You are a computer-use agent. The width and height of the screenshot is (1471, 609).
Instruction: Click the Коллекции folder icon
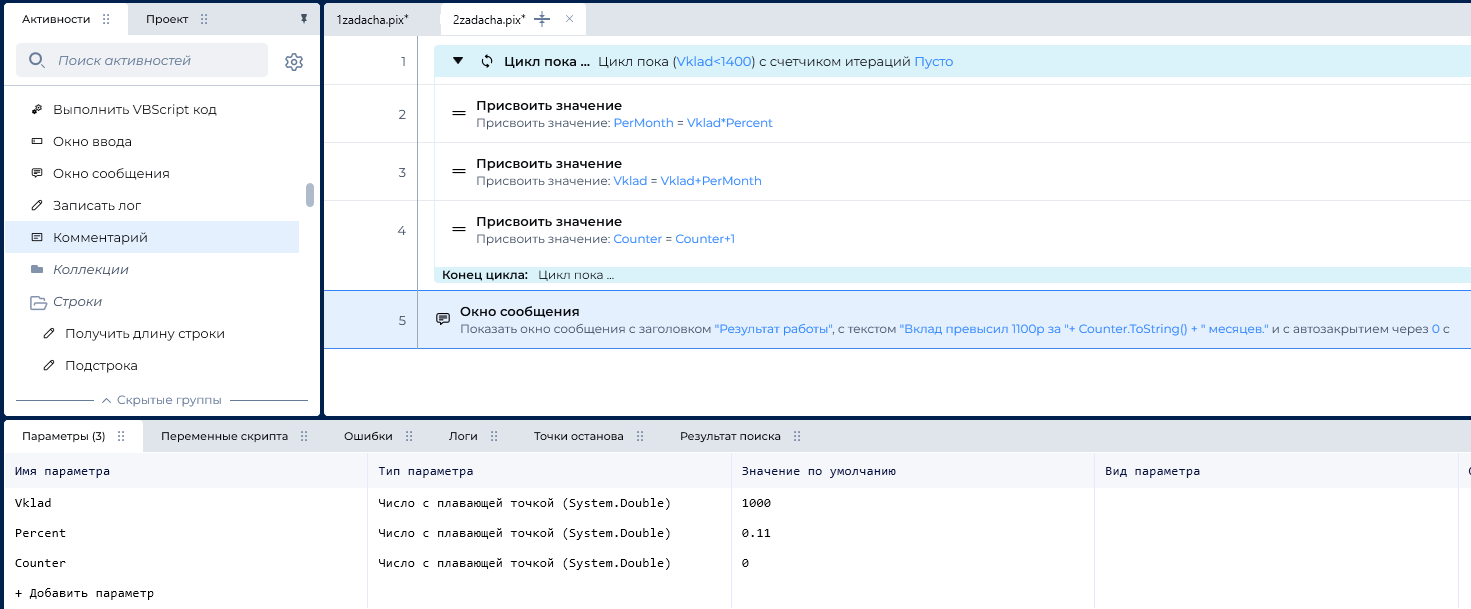[x=37, y=269]
